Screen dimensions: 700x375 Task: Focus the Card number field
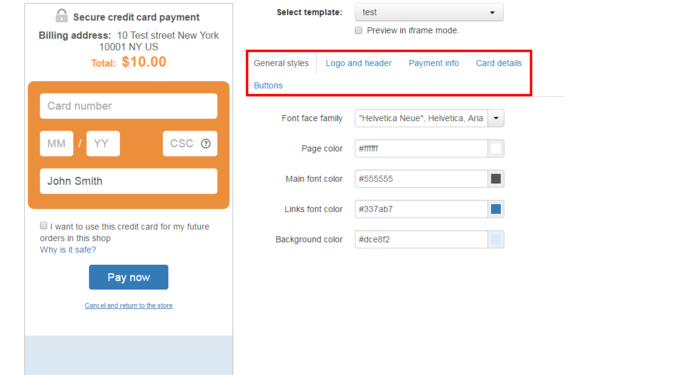click(x=129, y=106)
